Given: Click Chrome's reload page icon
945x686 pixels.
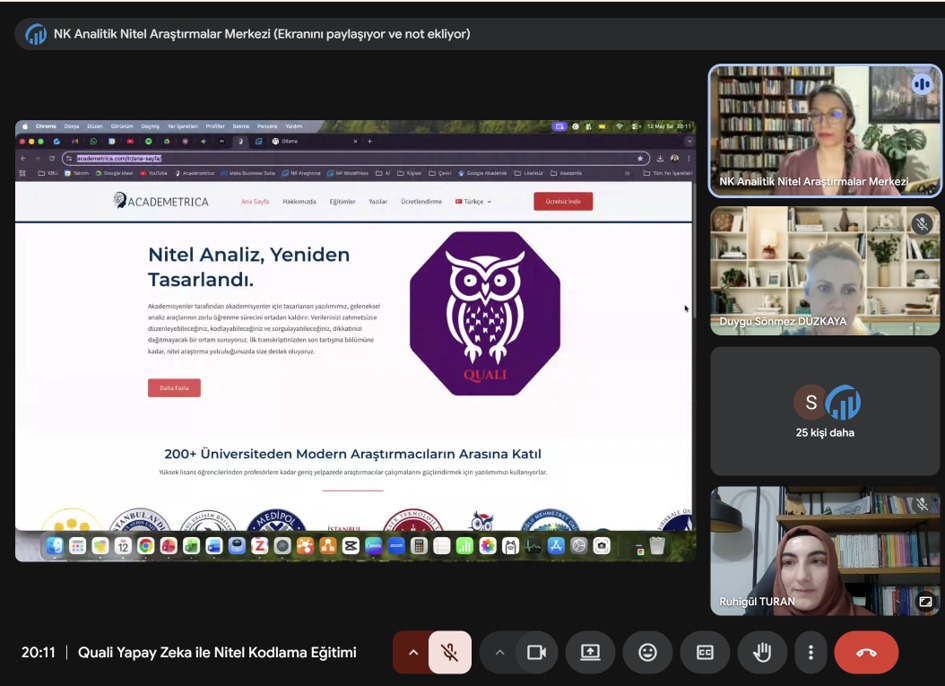Looking at the screenshot, I should pyautogui.click(x=52, y=159).
